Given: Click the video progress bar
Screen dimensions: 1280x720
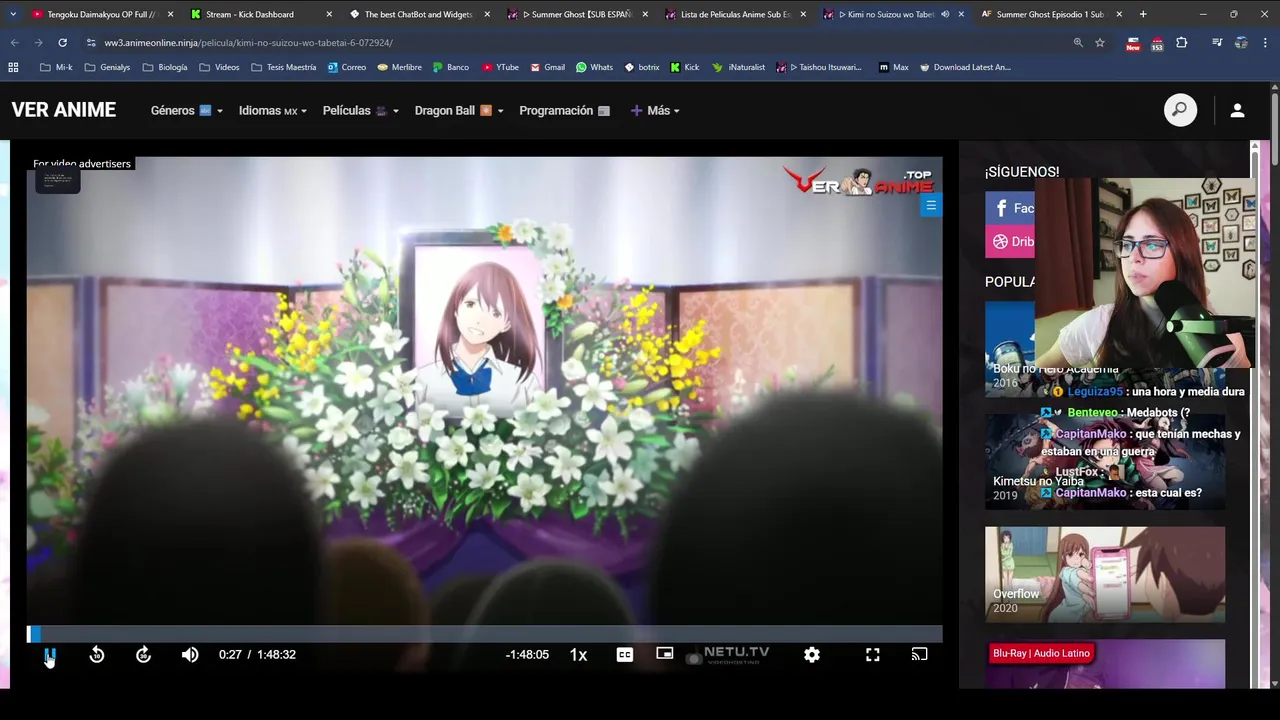Looking at the screenshot, I should point(484,634).
